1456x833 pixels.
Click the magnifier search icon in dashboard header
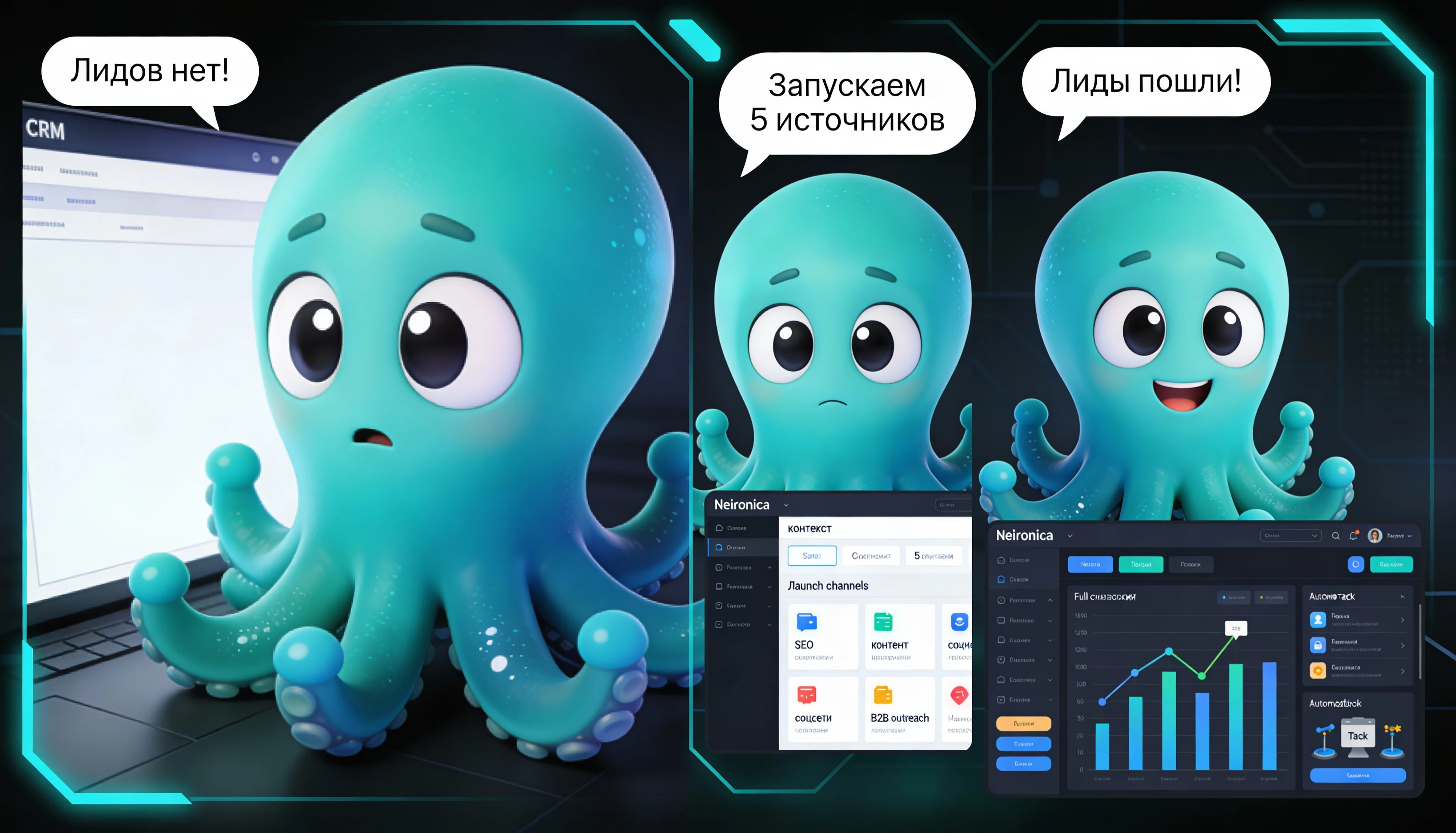(x=1335, y=536)
